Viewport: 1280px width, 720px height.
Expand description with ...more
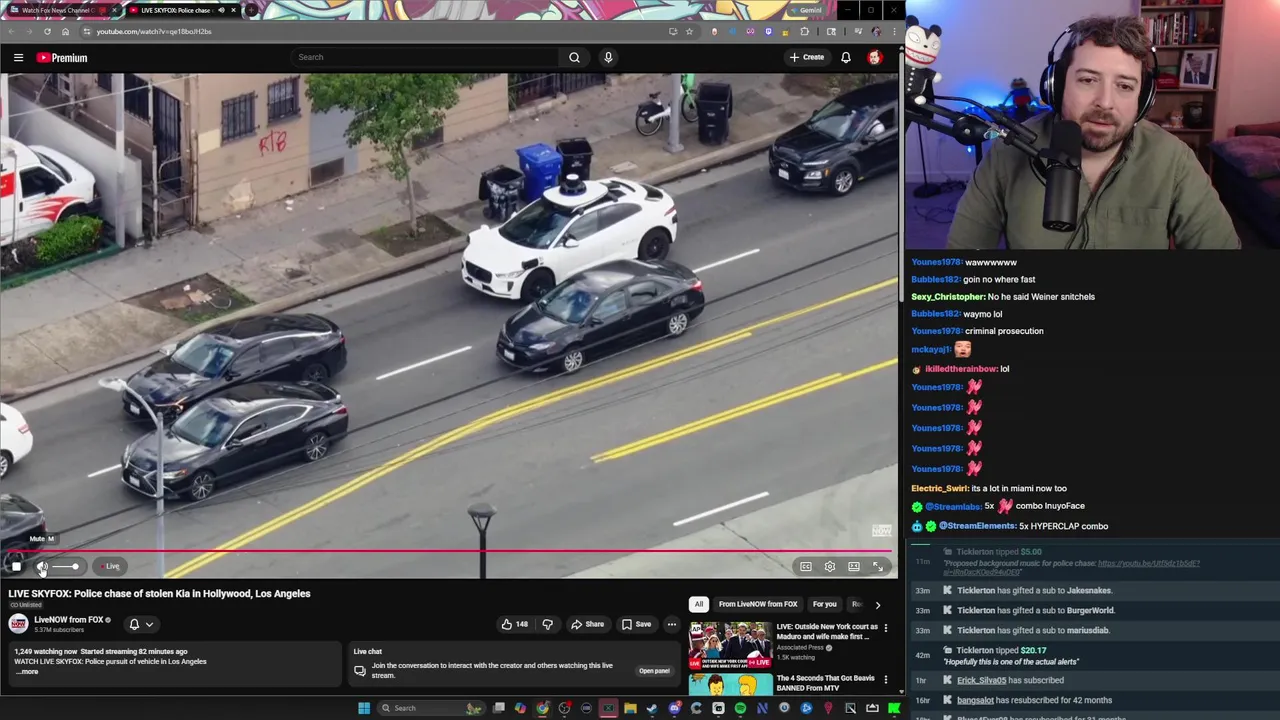point(27,672)
